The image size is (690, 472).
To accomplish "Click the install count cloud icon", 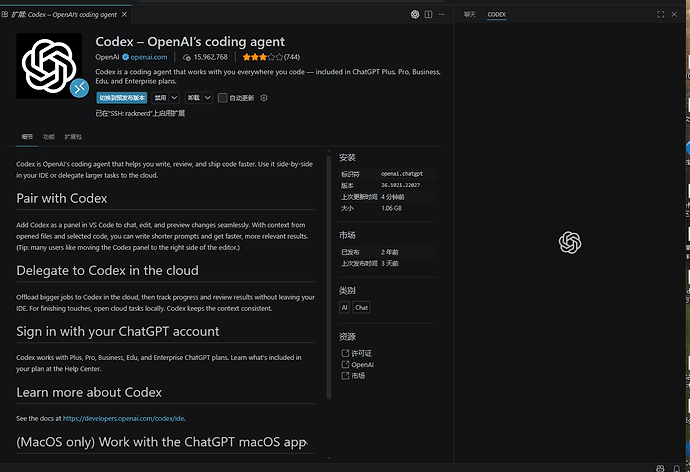I will click(x=187, y=57).
